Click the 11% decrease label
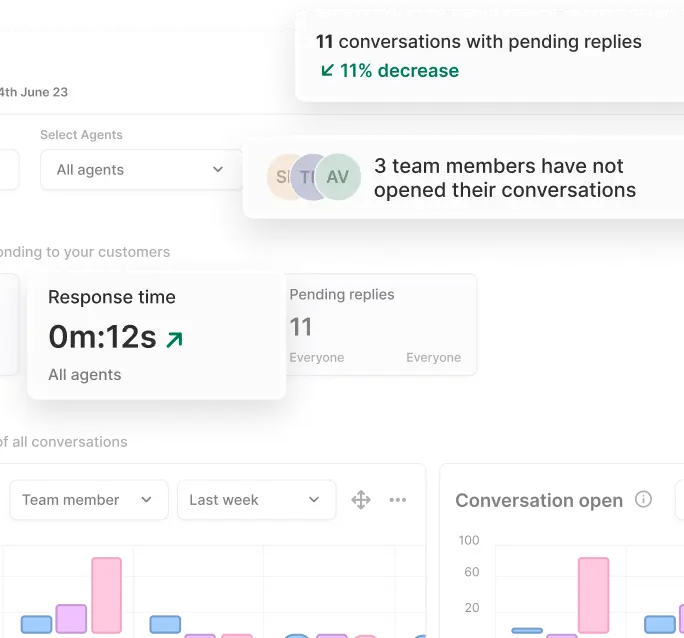This screenshot has width=684, height=638. pyautogui.click(x=399, y=70)
